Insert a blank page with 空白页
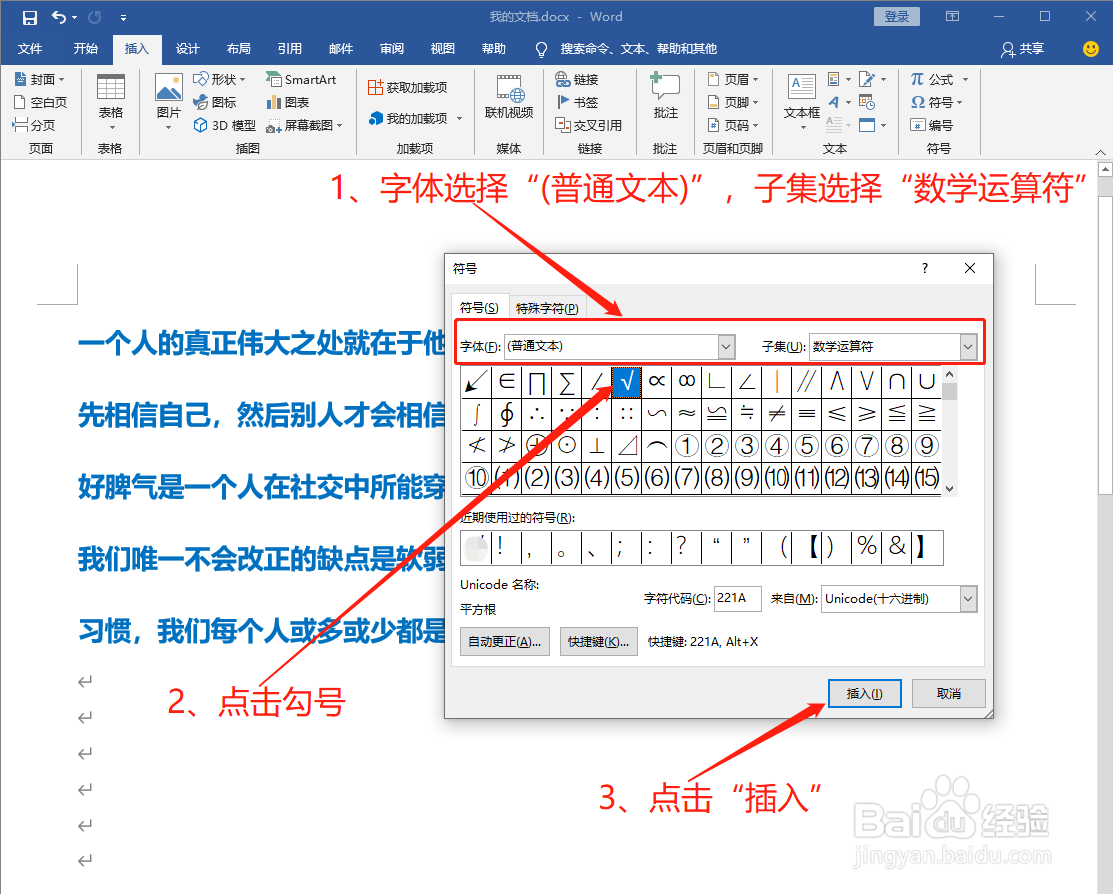Image resolution: width=1113 pixels, height=894 pixels. [x=40, y=102]
